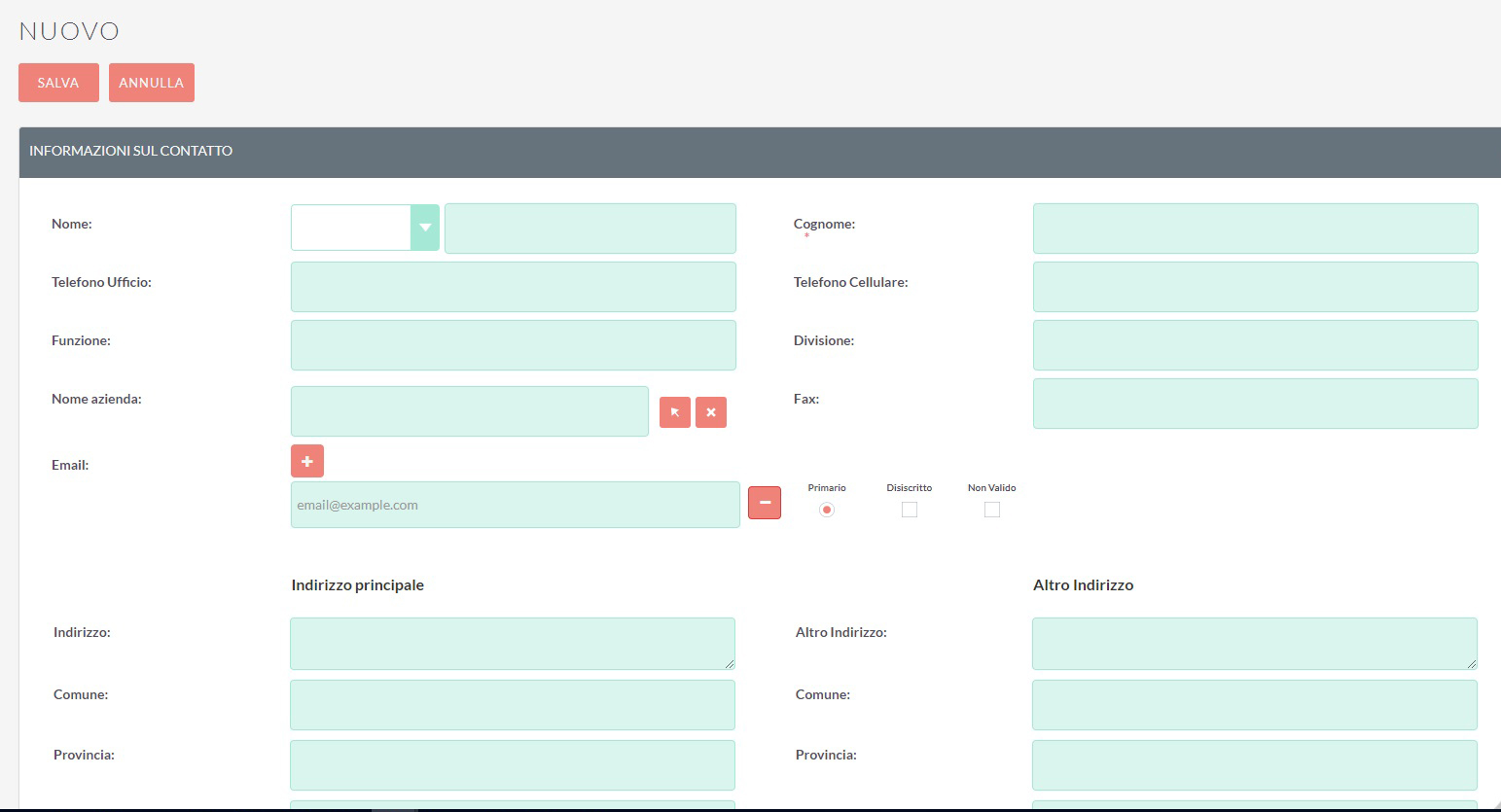The image size is (1501, 812).
Task: Click the Informazioni sul contatto panel header
Action: coord(759,152)
